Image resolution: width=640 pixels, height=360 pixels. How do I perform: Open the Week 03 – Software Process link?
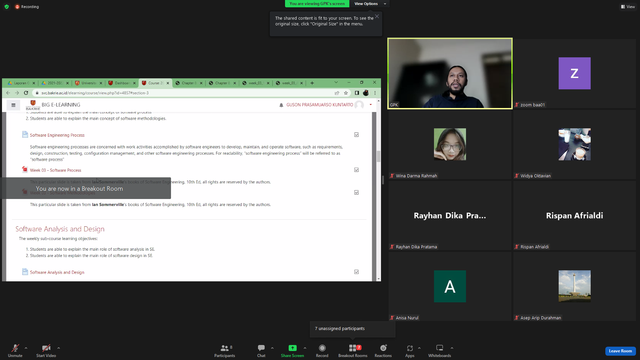56,170
